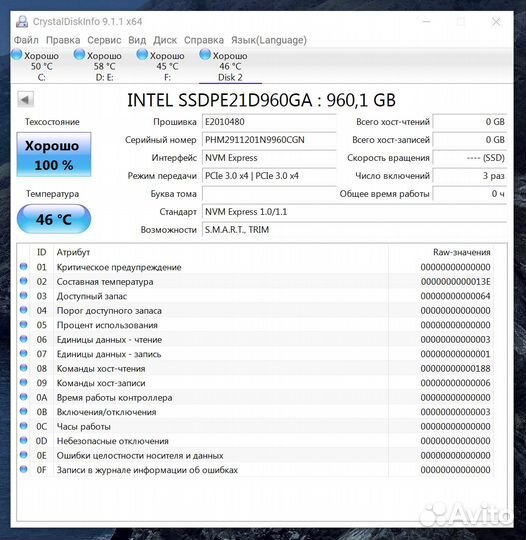Screen dimensions: 526x540
Task: Click the Прошивка field E2010480
Action: tap(269, 122)
